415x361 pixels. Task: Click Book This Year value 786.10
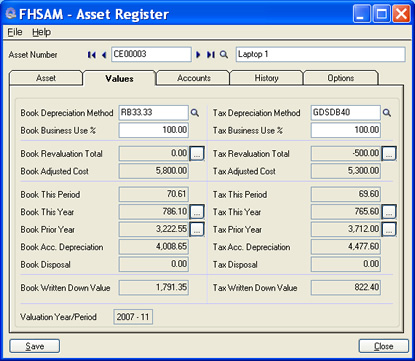pos(154,212)
